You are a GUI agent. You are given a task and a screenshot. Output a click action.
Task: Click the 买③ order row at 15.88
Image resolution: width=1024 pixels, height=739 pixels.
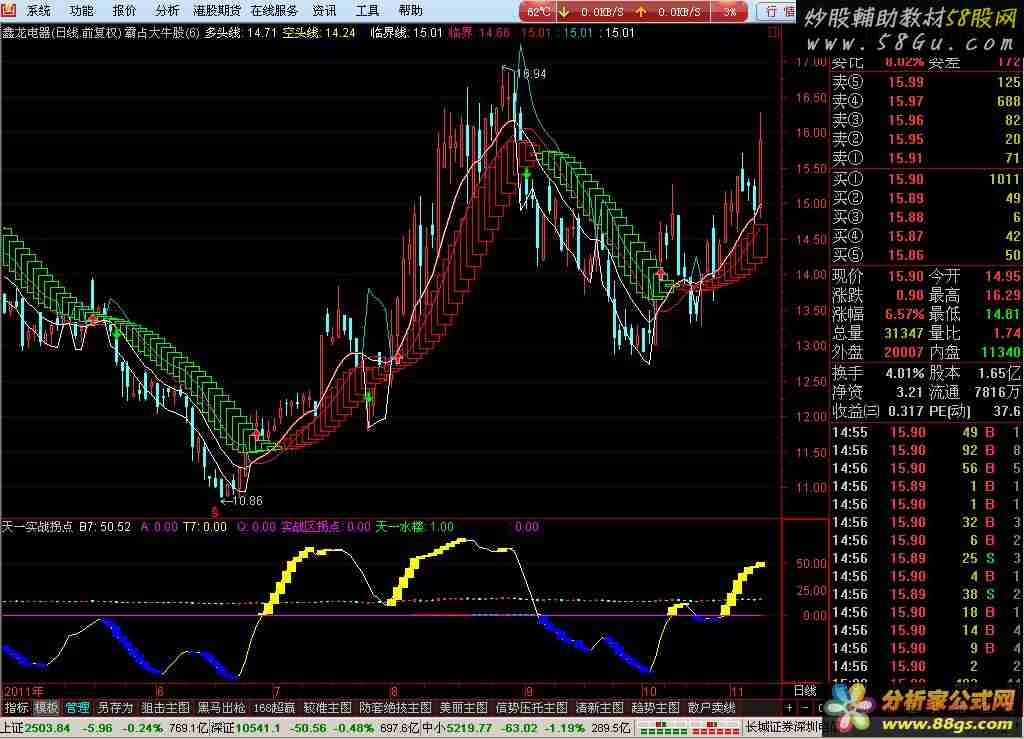click(926, 217)
